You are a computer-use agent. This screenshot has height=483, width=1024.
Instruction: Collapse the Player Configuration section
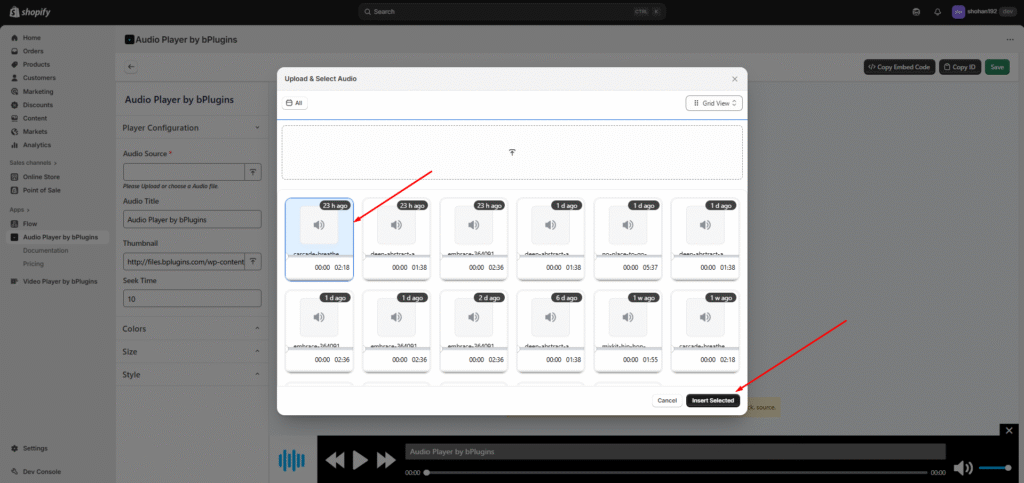257,128
